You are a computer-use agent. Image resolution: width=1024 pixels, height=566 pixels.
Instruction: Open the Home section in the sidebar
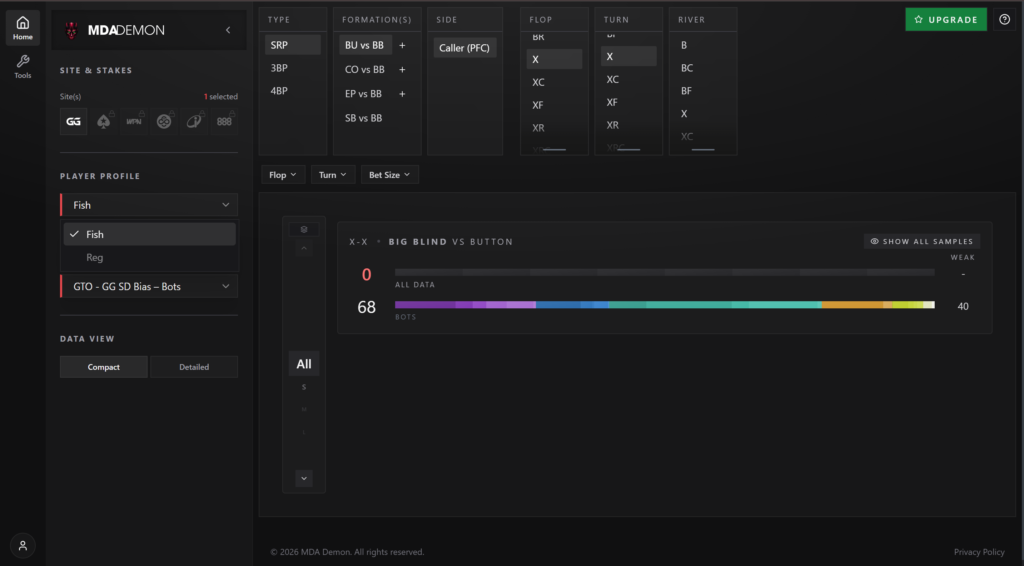pos(23,28)
